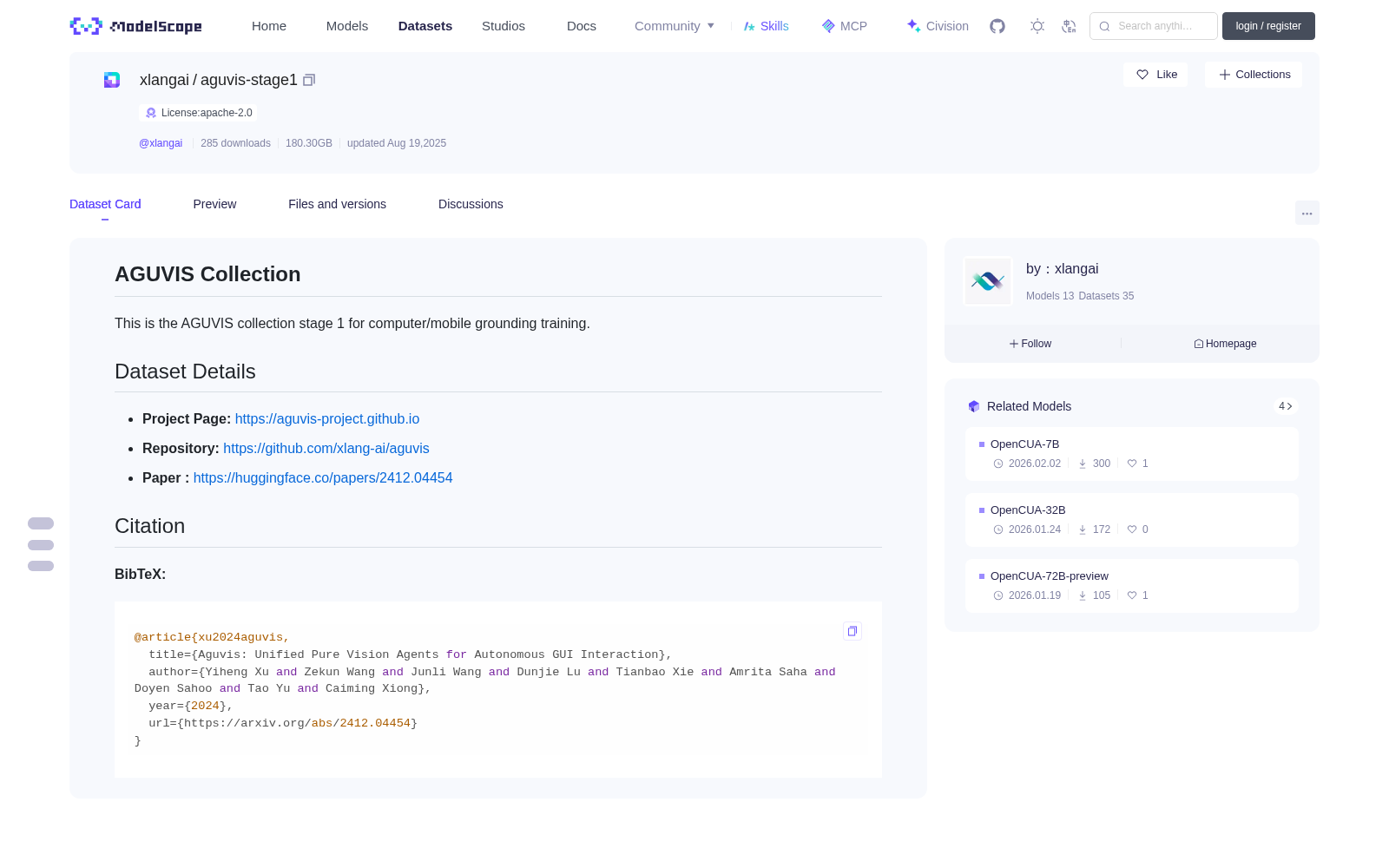Click the 180.30GB size text
Image resolution: width=1389 pixels, height=868 pixels.
(309, 143)
